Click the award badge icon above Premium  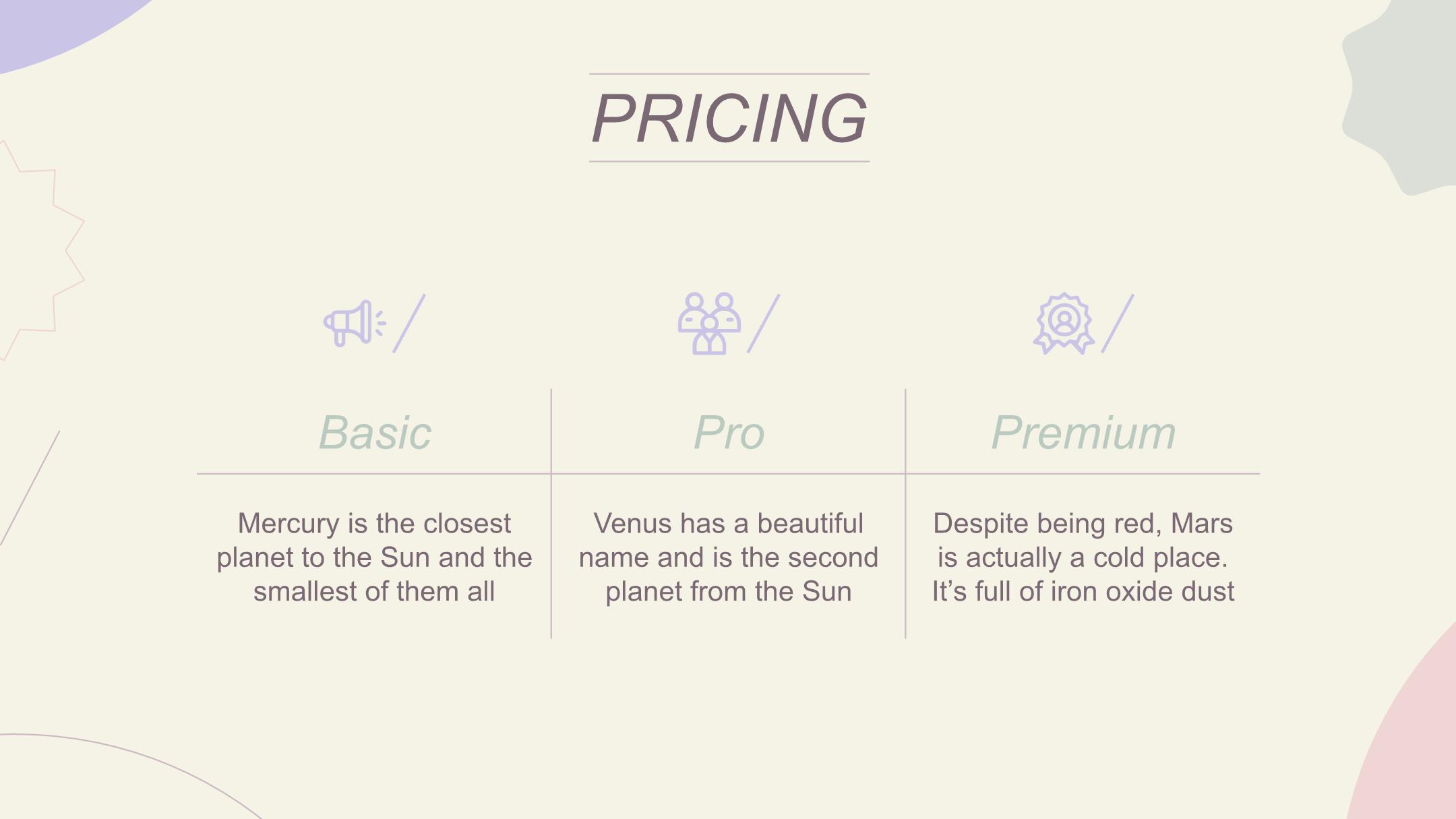coord(1064,324)
